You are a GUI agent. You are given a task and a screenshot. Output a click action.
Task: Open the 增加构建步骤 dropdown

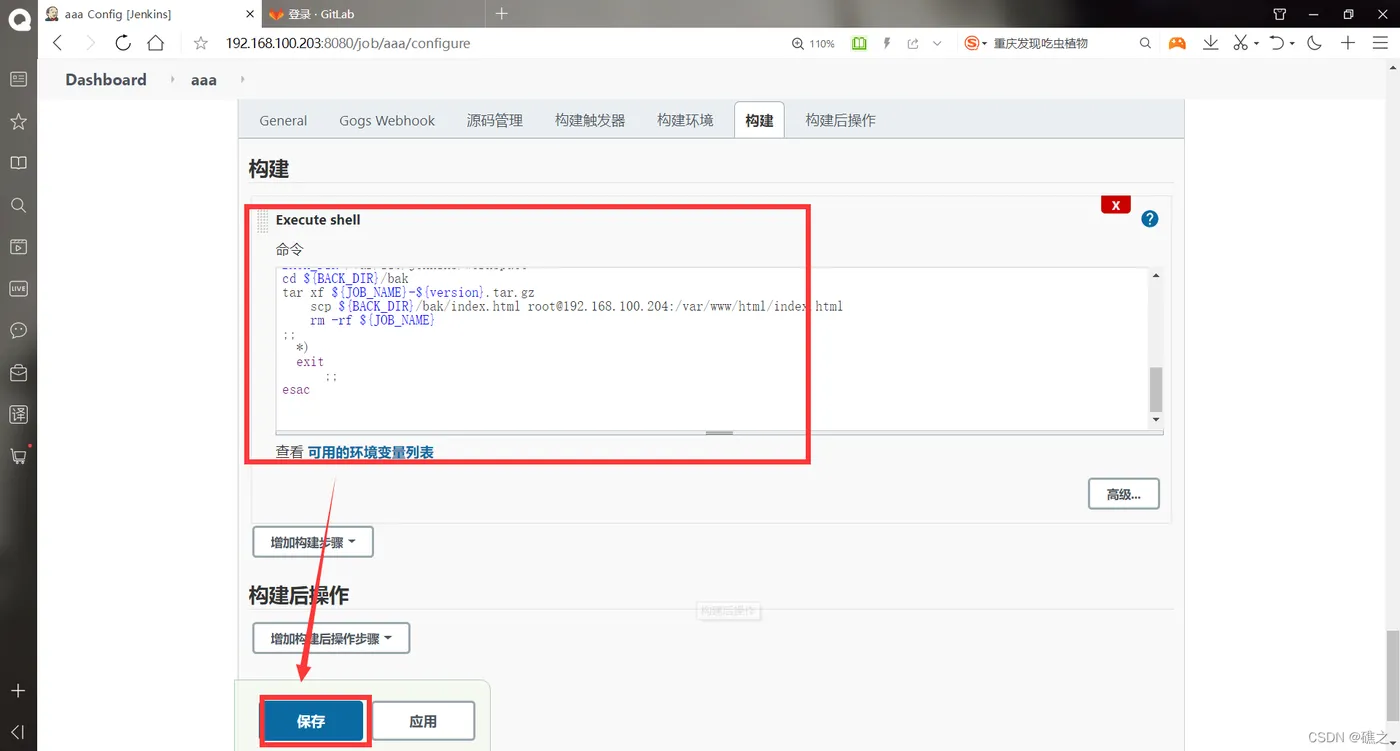pyautogui.click(x=313, y=542)
